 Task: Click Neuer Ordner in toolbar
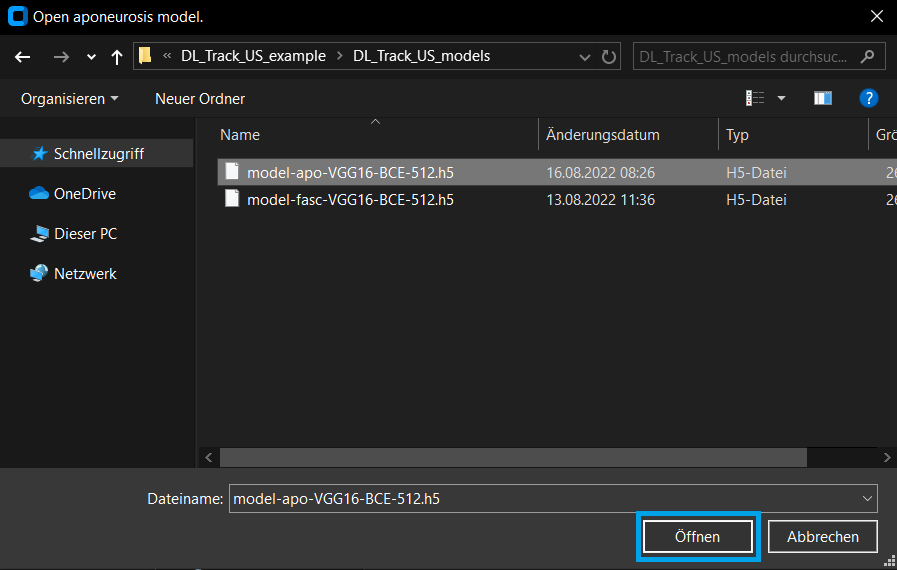coord(200,98)
